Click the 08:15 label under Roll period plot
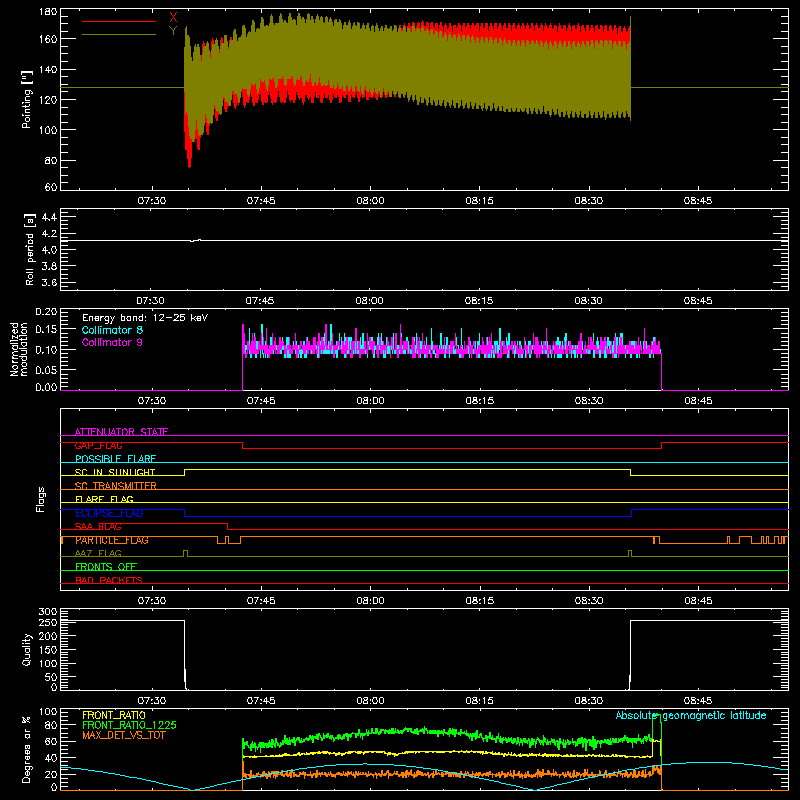 point(479,301)
